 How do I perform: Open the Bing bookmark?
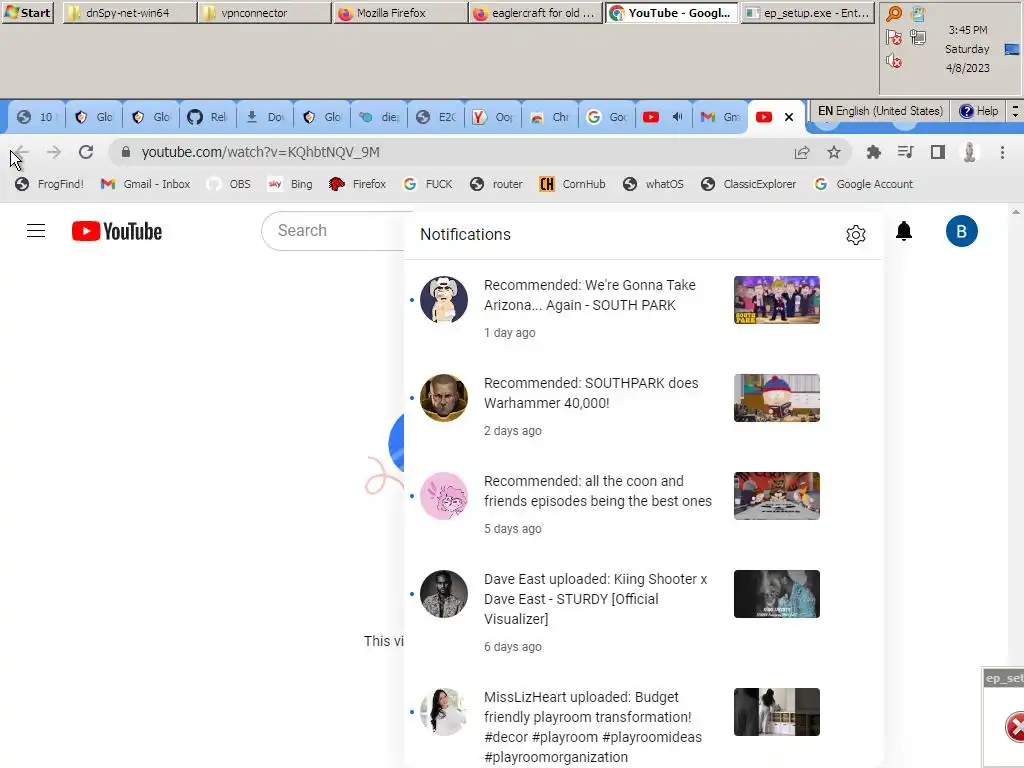(290, 184)
